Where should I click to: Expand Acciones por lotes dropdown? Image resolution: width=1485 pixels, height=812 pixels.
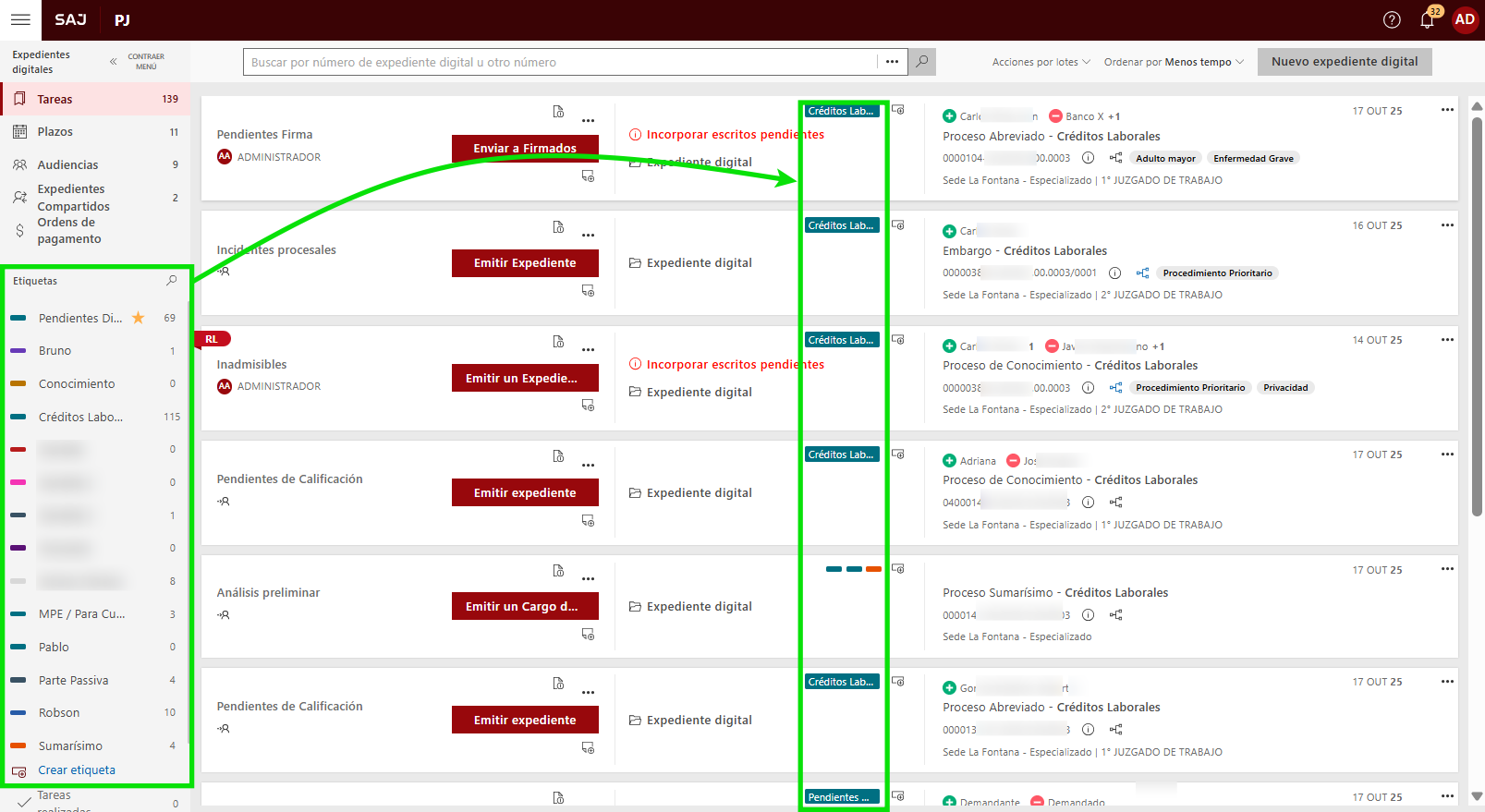click(1041, 62)
